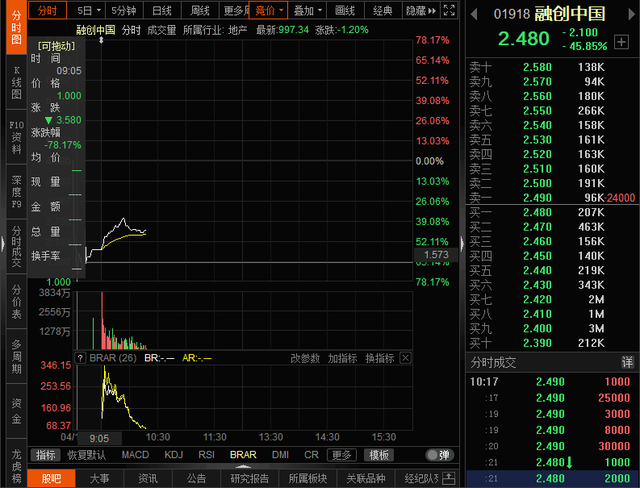Select the CR indicator
The image size is (640, 488).
coord(311,455)
